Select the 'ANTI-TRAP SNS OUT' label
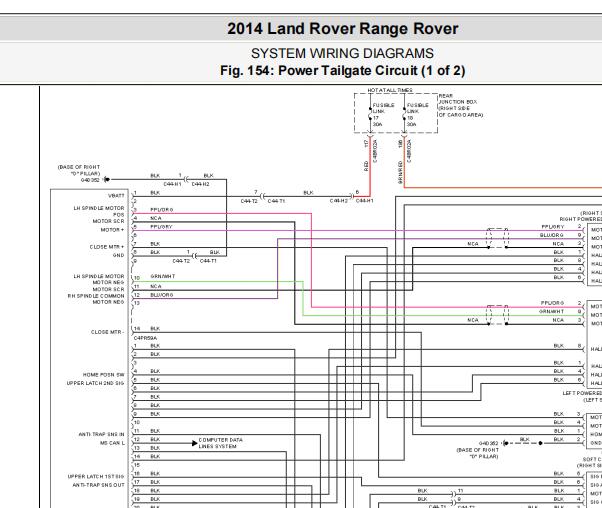This screenshot has width=602, height=508. [x=98, y=485]
